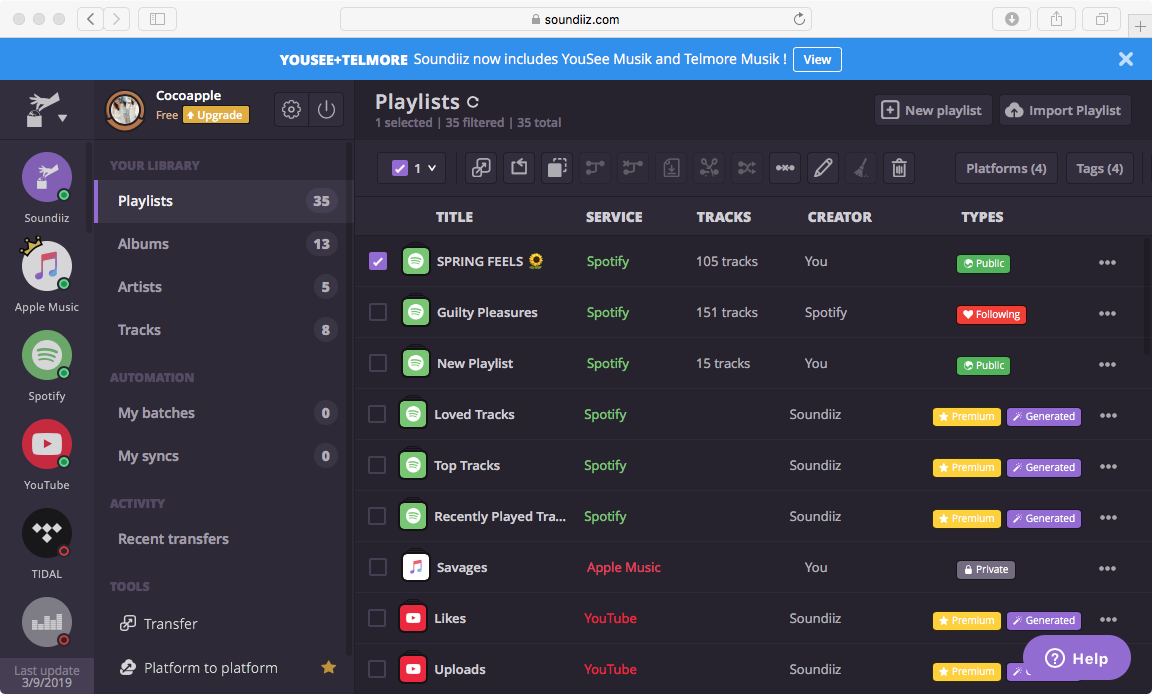Click the shuffle toolbar icon
The image size is (1152, 694).
pyautogui.click(x=747, y=168)
